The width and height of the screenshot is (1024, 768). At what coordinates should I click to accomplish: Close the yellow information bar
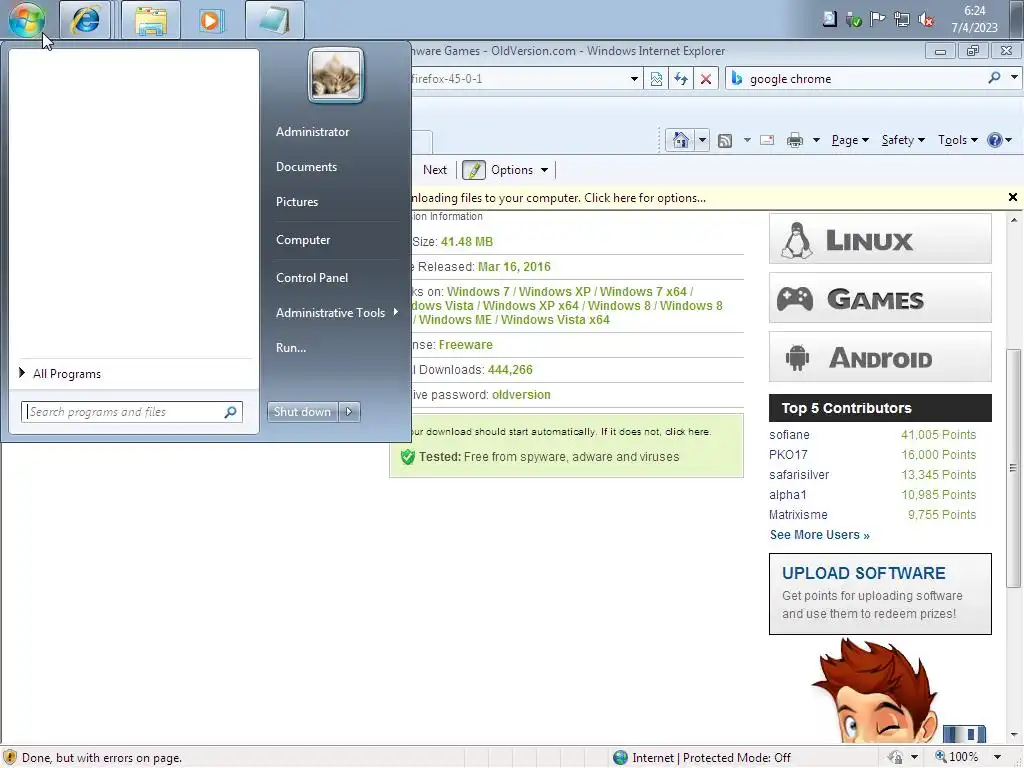(x=1013, y=197)
